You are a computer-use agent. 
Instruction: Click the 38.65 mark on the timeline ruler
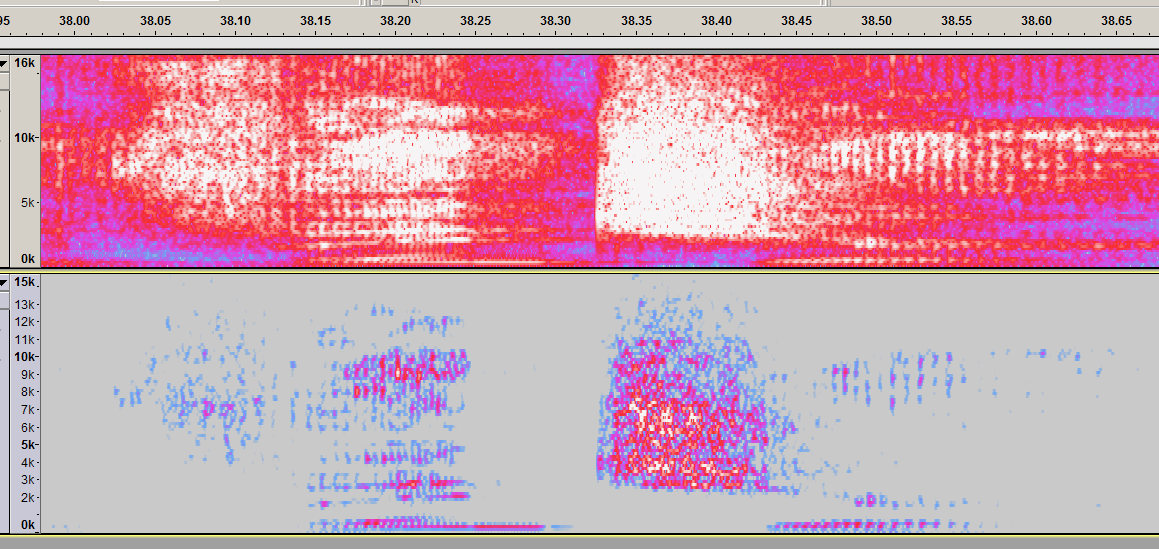tap(1116, 21)
